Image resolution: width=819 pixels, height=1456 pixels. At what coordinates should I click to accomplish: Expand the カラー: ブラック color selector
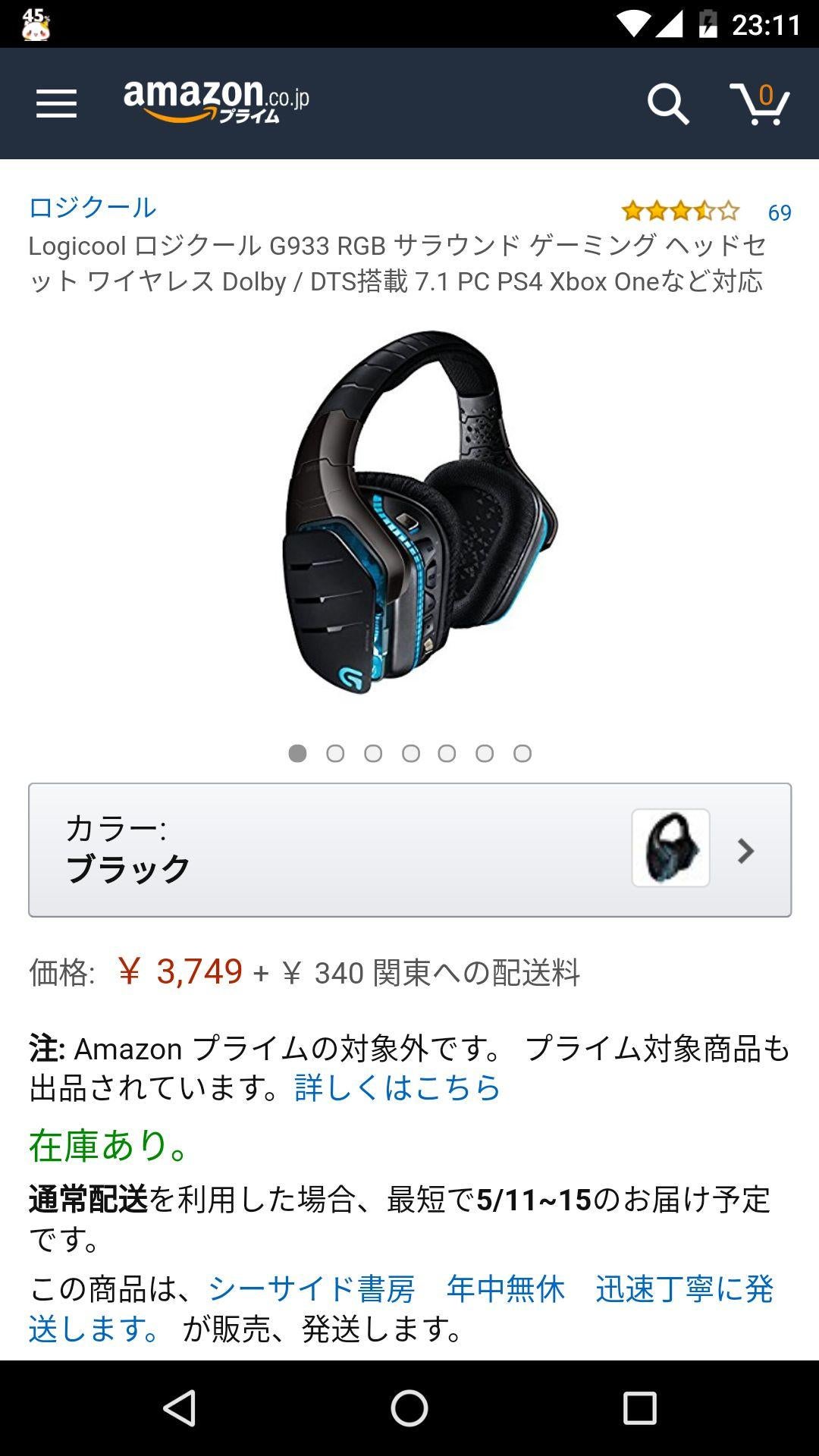tap(409, 850)
